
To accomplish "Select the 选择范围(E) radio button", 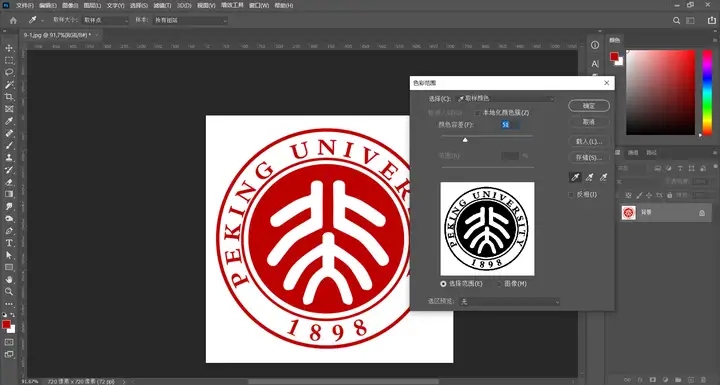I will (443, 284).
